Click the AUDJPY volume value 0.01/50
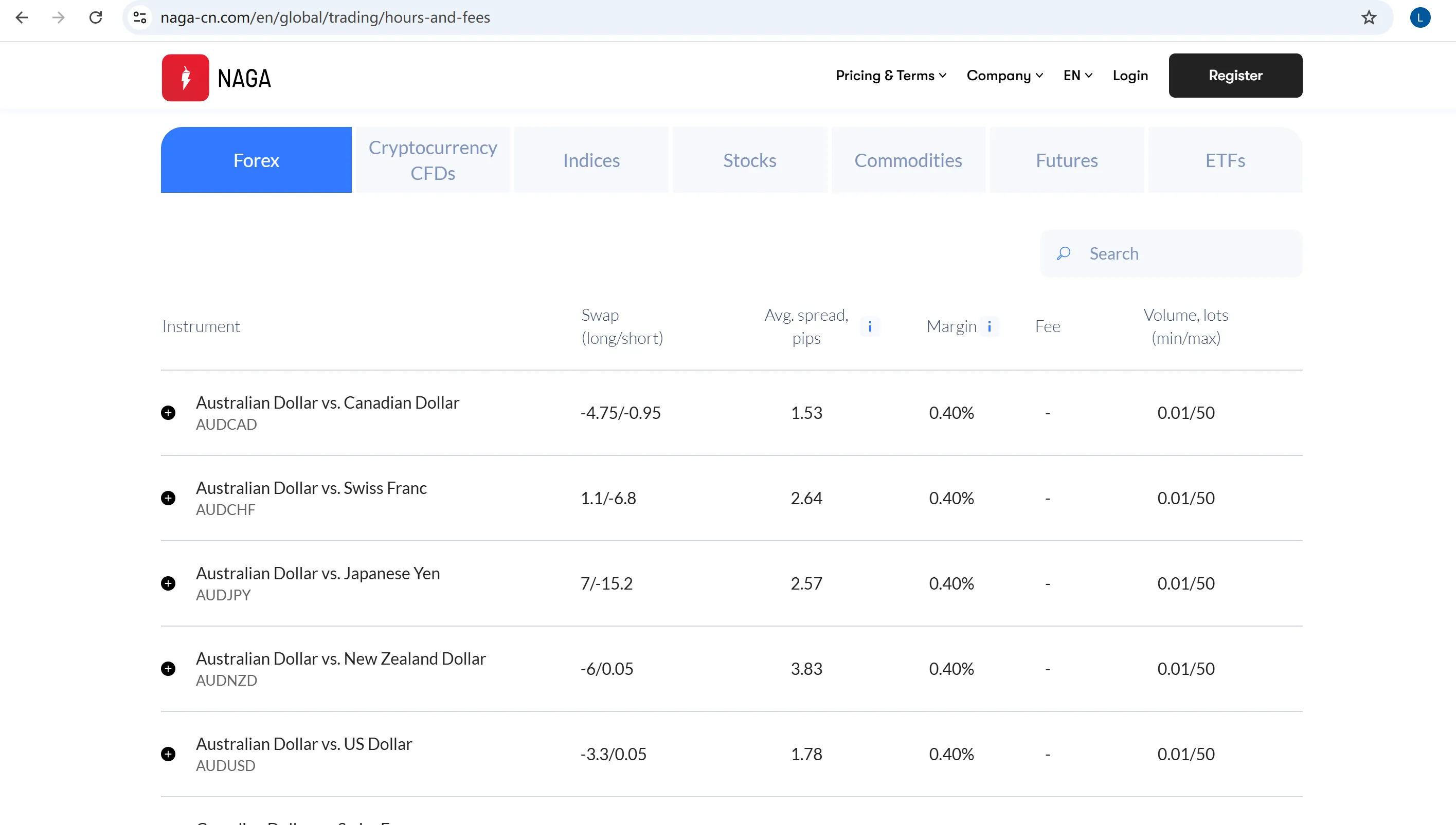Image resolution: width=1456 pixels, height=825 pixels. coord(1185,583)
